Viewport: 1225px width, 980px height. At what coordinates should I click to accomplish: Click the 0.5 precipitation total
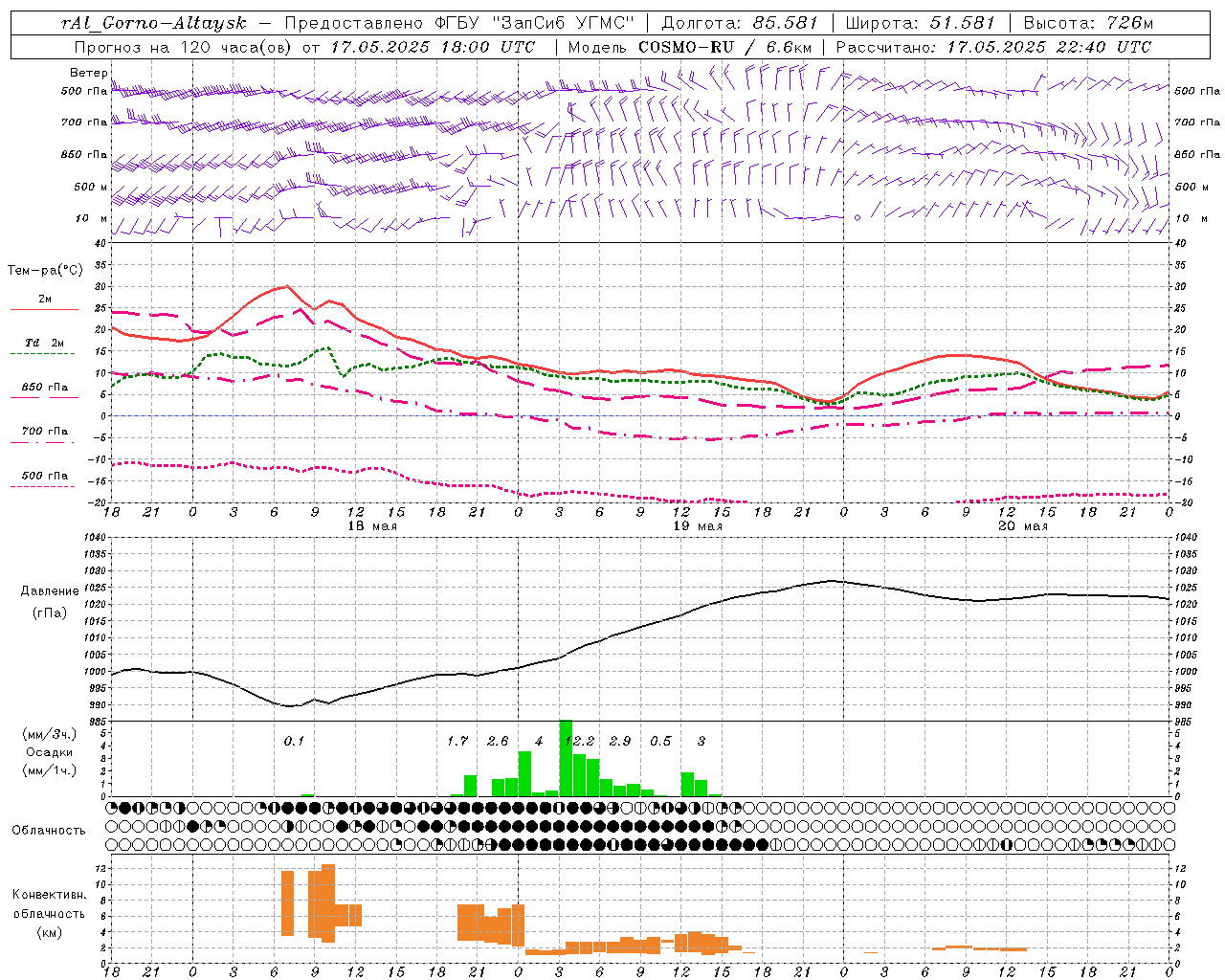pos(660,741)
